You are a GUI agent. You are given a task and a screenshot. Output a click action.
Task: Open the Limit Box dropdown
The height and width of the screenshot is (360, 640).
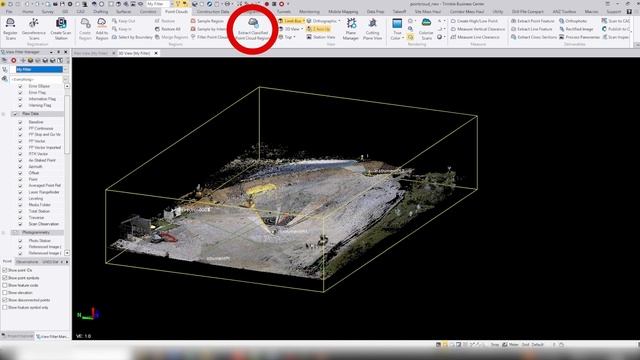[303, 21]
